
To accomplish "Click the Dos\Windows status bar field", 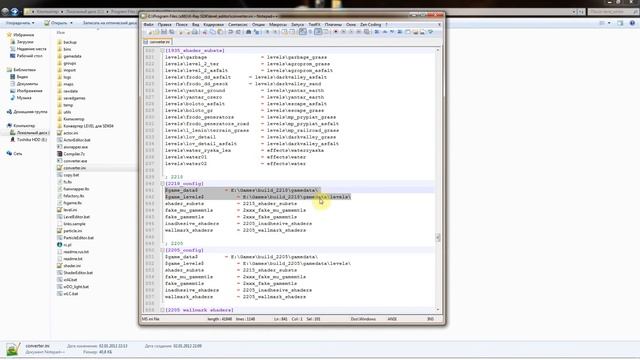I will [x=363, y=319].
